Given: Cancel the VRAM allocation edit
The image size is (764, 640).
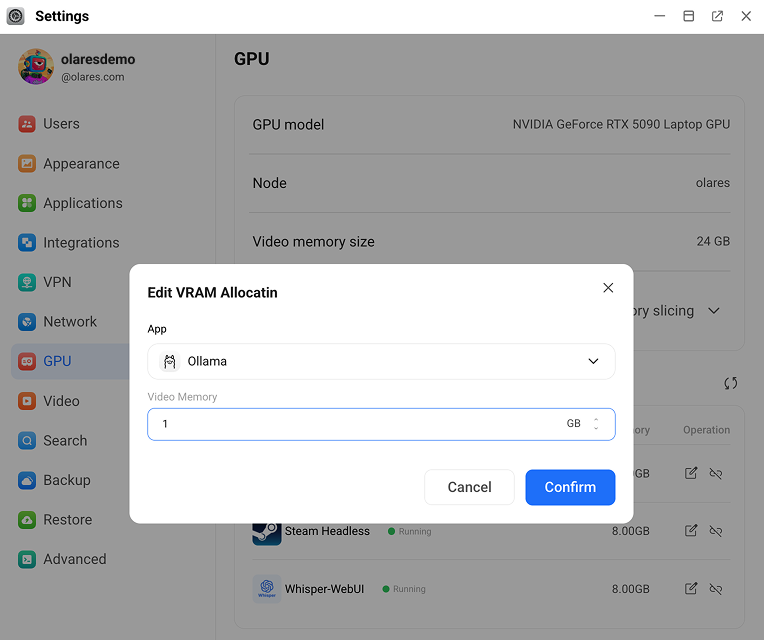Looking at the screenshot, I should coord(469,487).
